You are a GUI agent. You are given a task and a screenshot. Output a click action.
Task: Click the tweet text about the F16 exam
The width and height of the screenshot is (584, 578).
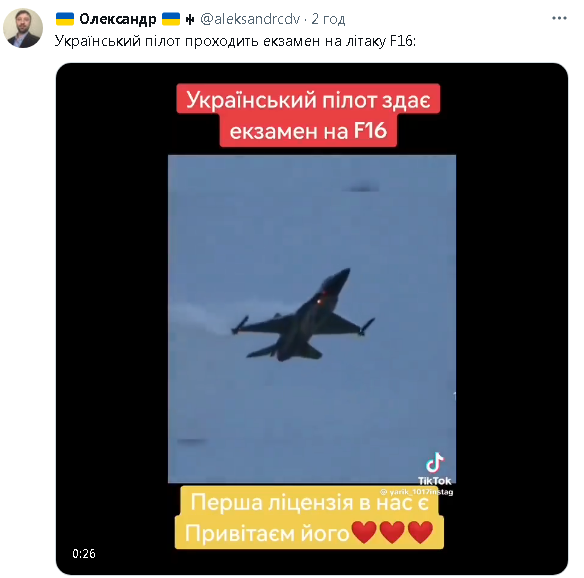click(x=235, y=41)
